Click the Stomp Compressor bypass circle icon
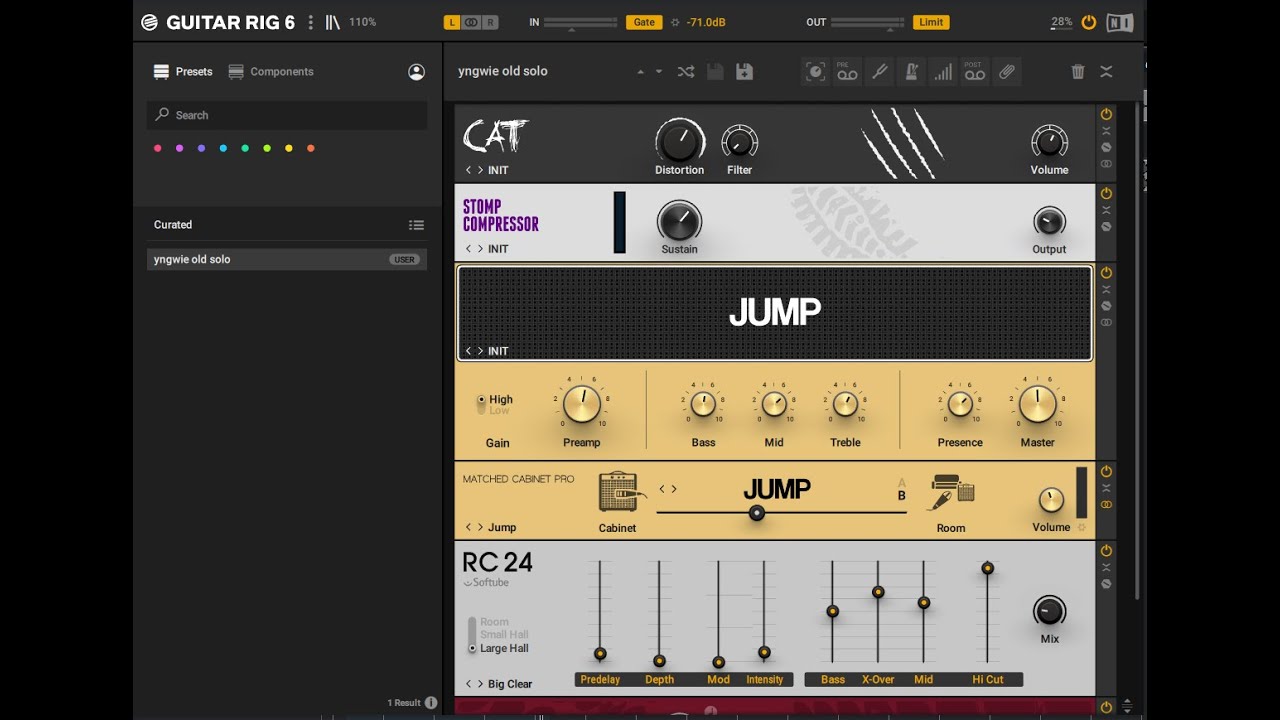1280x720 pixels. 1106,227
